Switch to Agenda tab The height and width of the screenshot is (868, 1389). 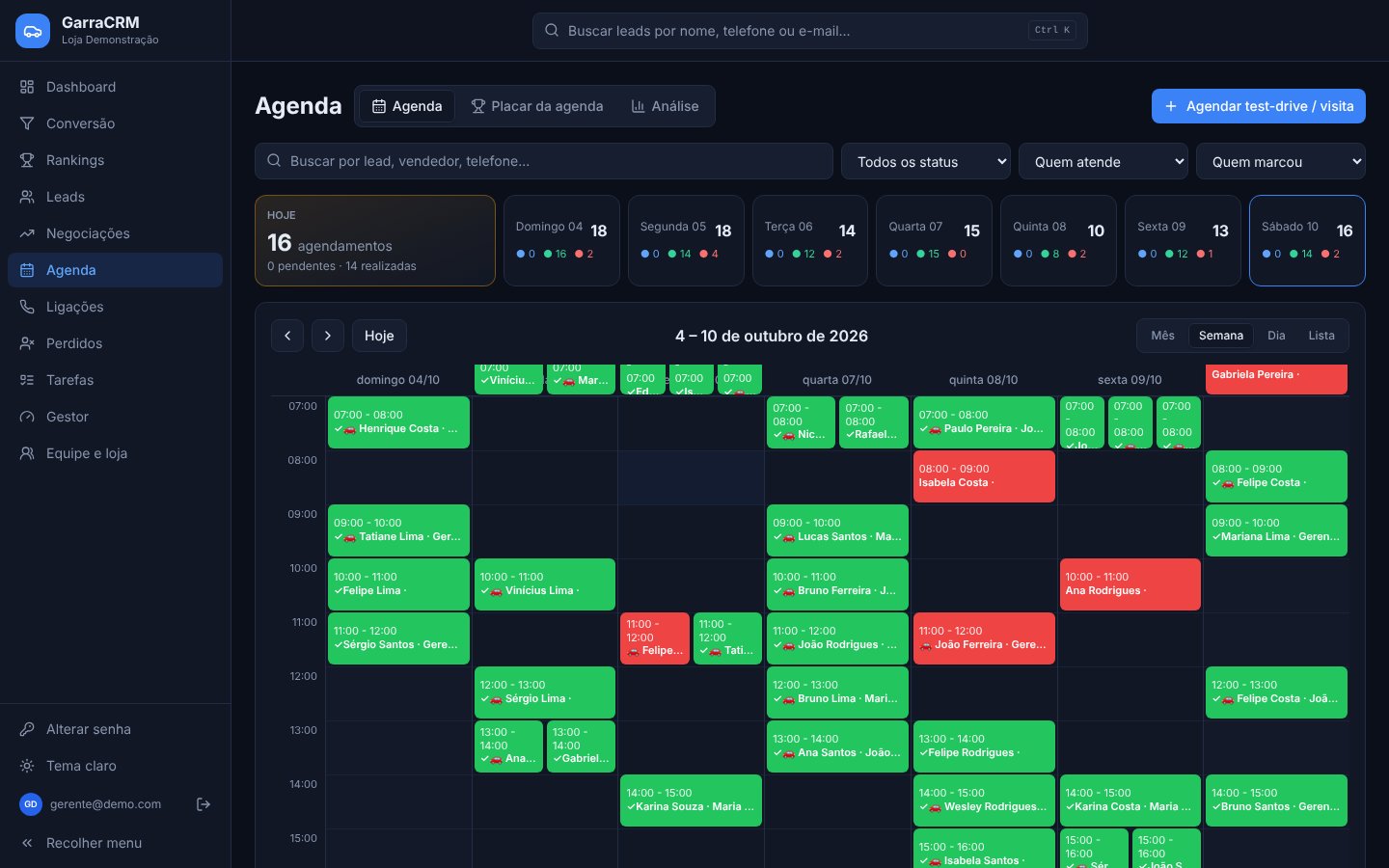click(407, 106)
